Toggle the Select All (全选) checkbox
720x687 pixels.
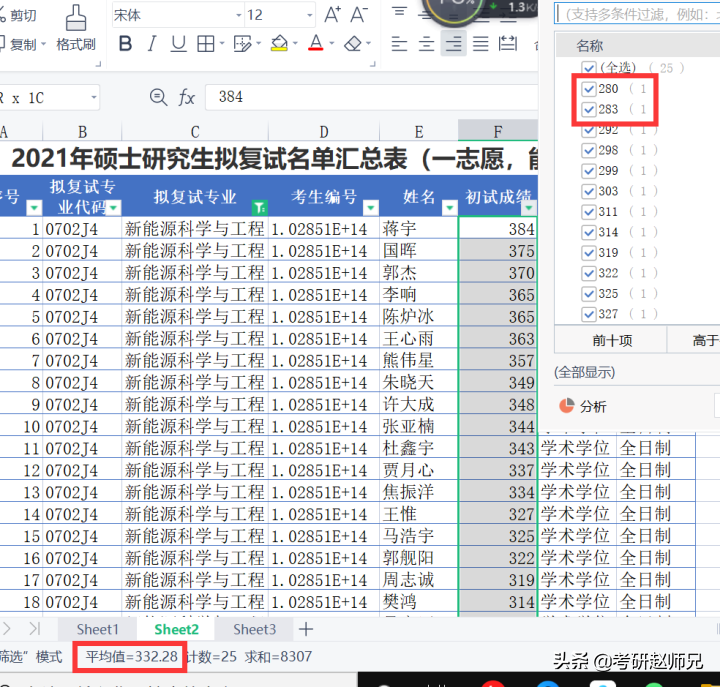(x=588, y=68)
